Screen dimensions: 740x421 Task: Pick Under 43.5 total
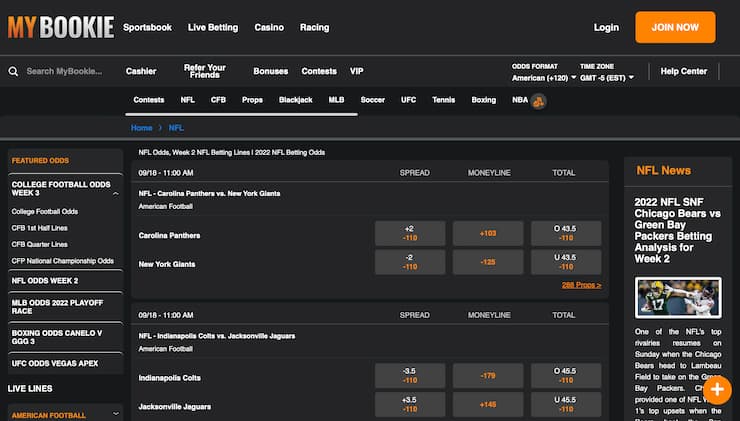pyautogui.click(x=566, y=262)
